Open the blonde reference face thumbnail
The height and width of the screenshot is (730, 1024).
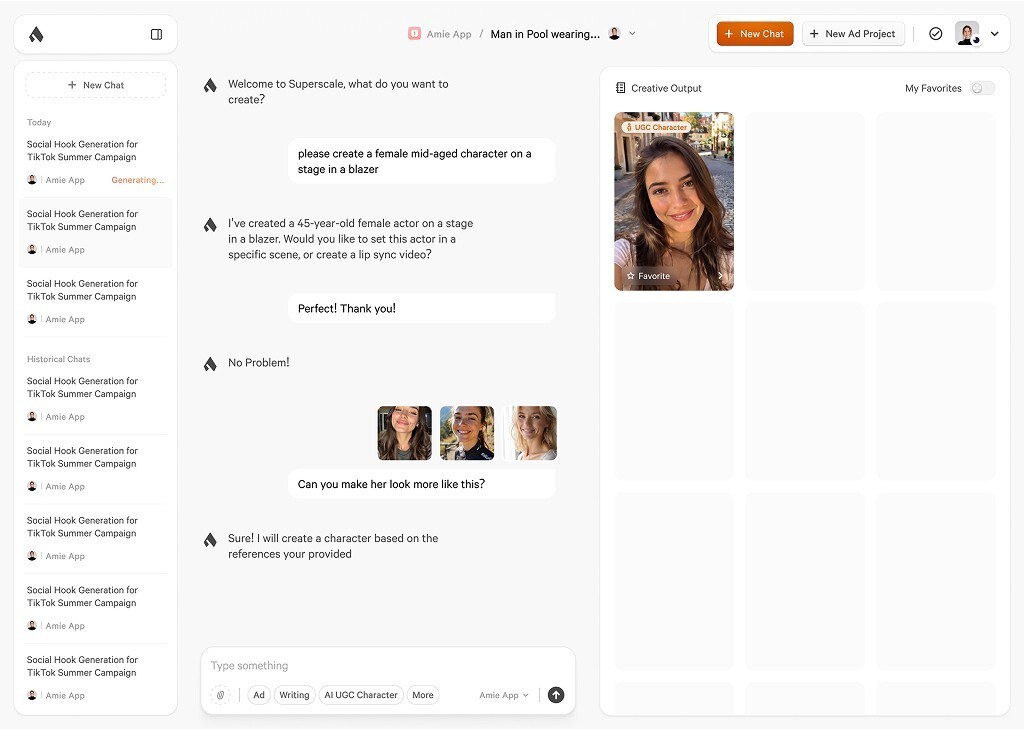point(530,433)
